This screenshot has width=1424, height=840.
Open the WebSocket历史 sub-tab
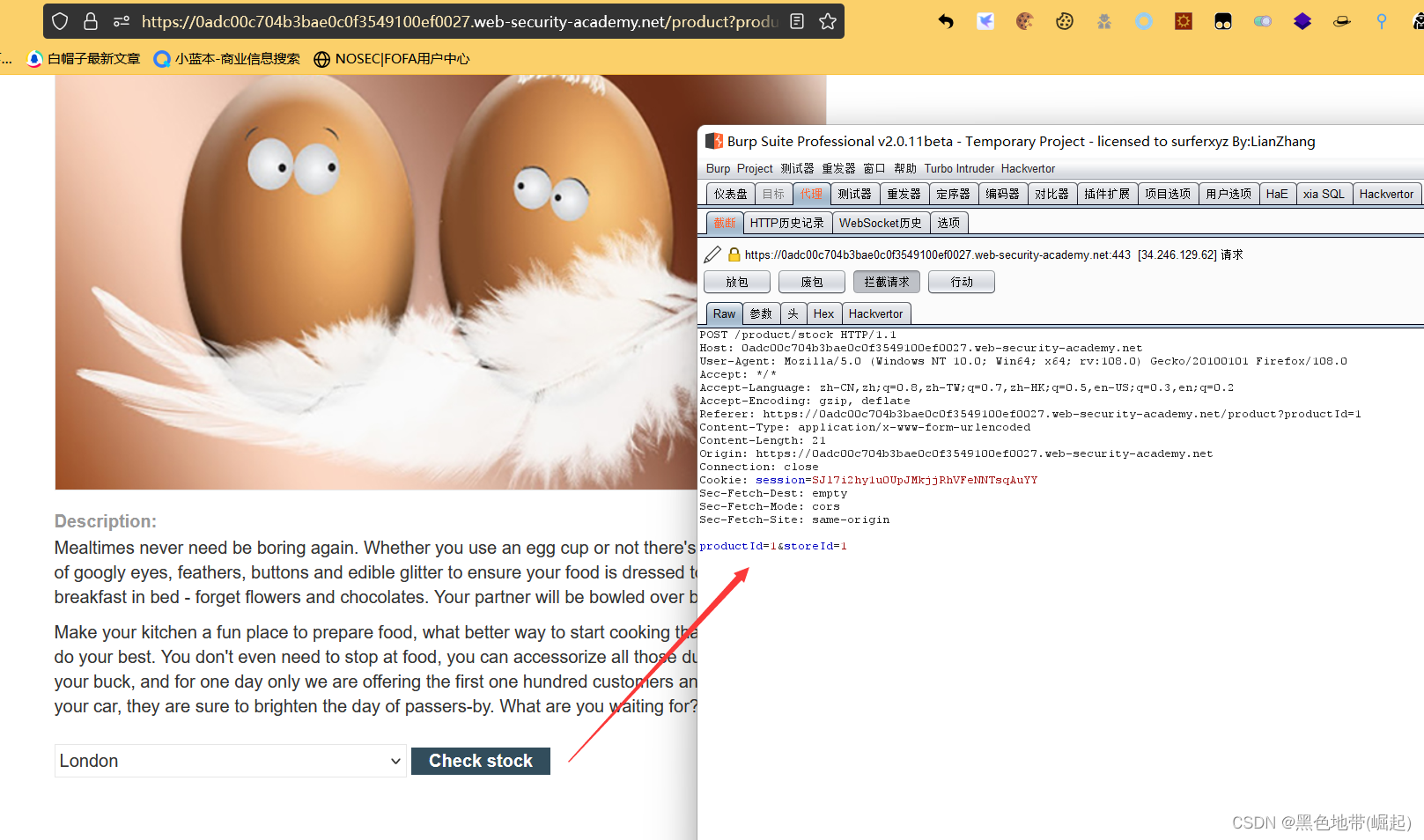881,223
